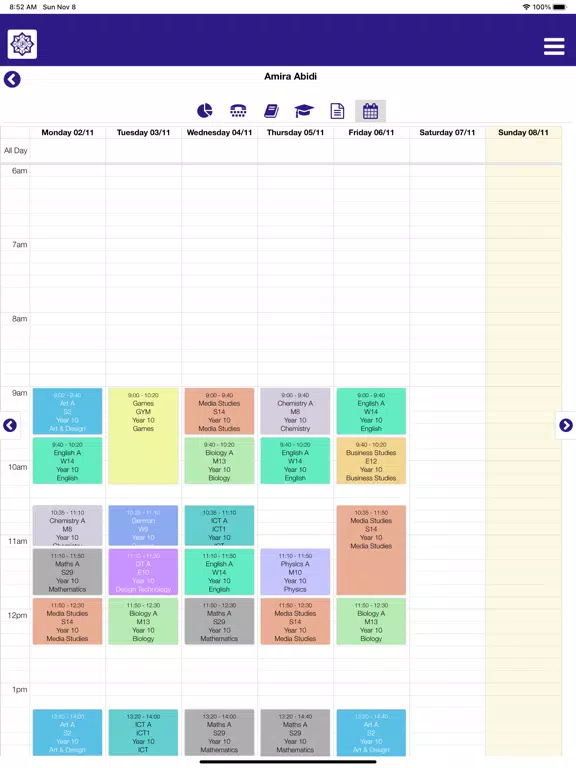The height and width of the screenshot is (768, 576).
Task: Open Friday 9:00 English A lesson
Action: point(371,411)
